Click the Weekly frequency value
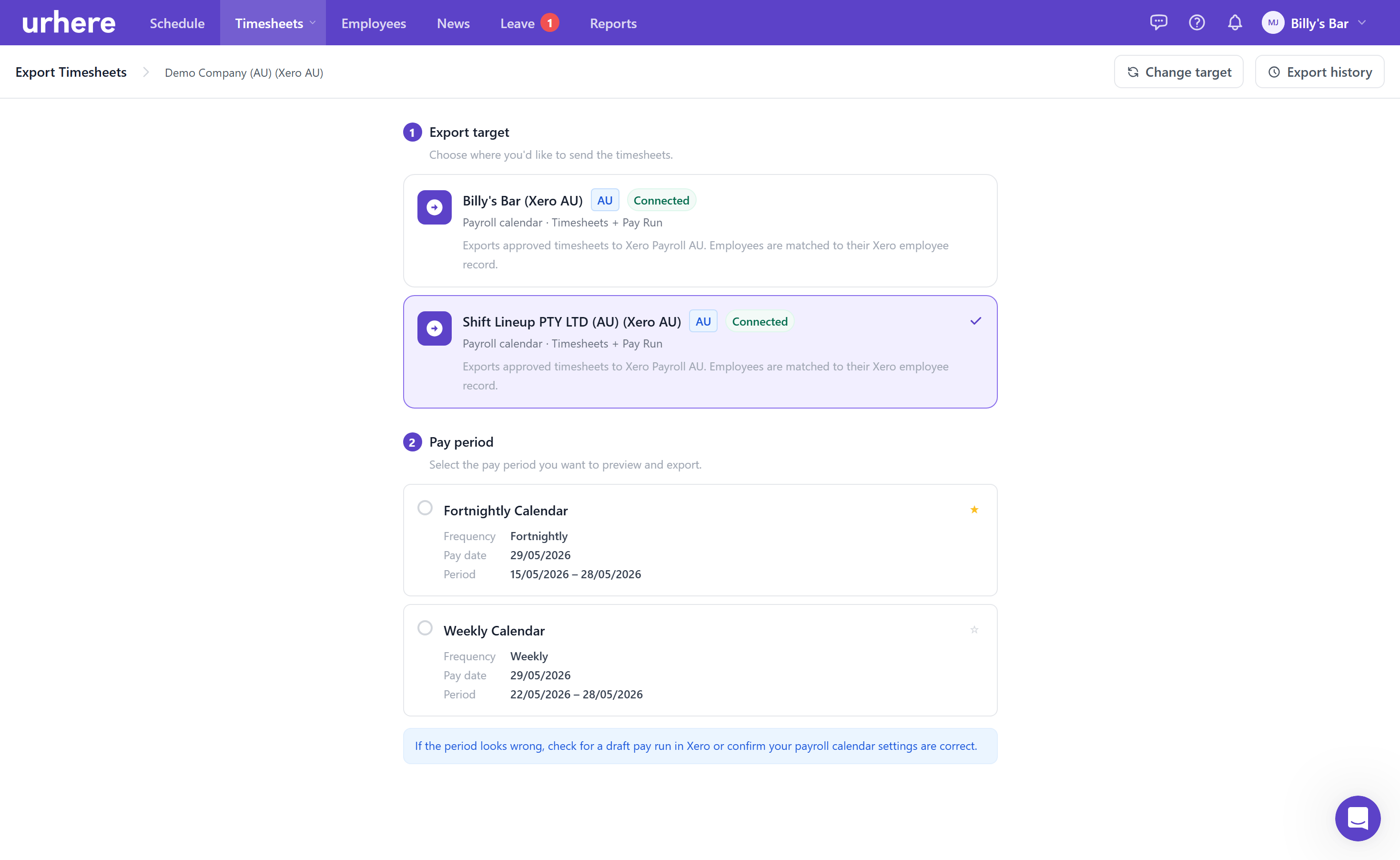This screenshot has width=1400, height=860. (528, 656)
